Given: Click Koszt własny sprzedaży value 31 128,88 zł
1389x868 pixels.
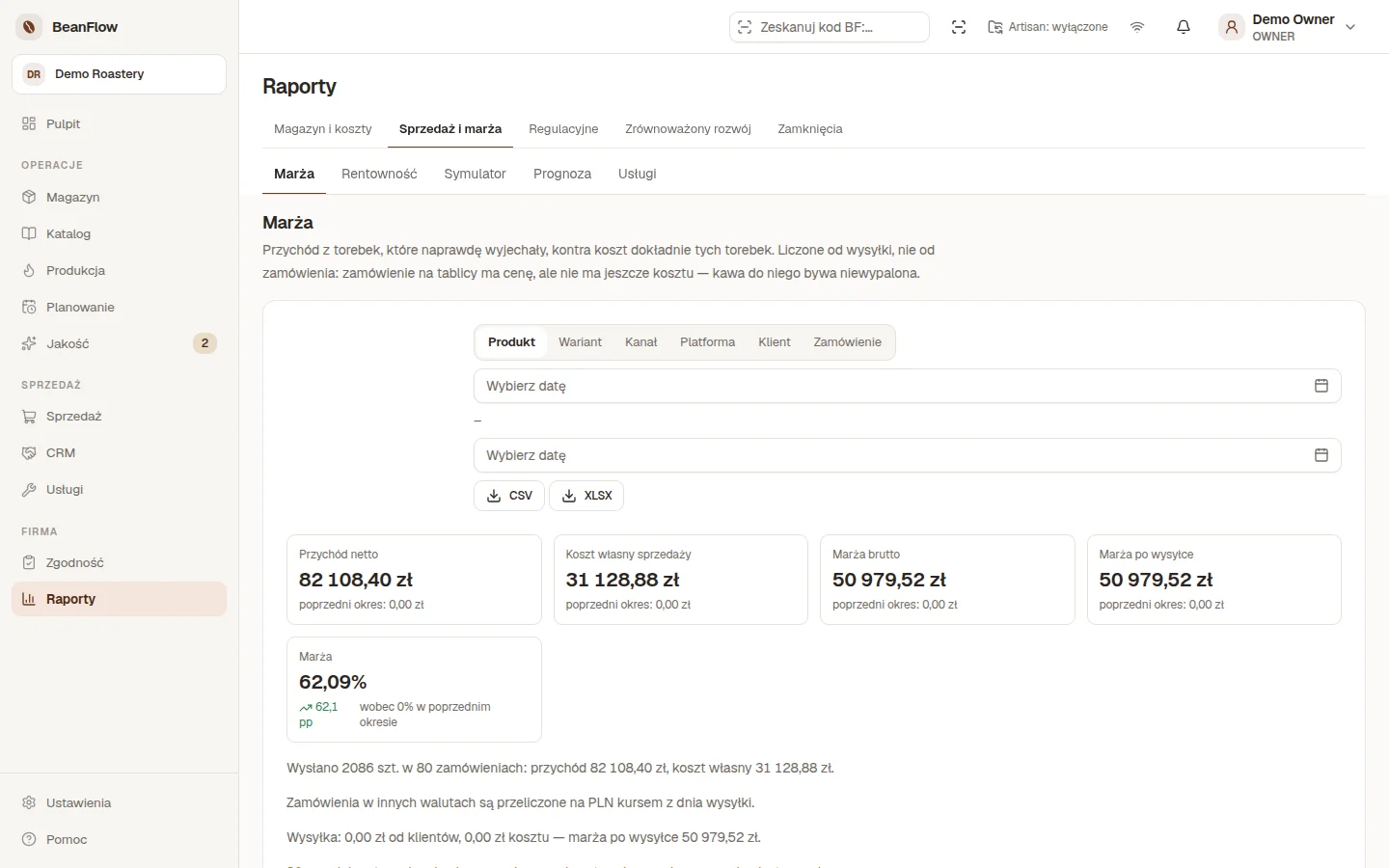Looking at the screenshot, I should pos(622,580).
